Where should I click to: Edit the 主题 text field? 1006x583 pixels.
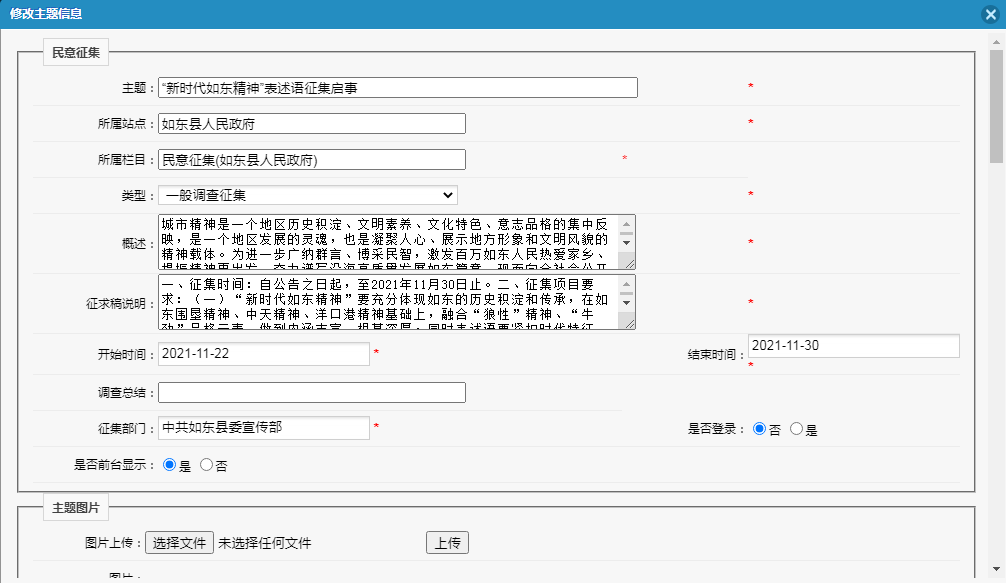(x=398, y=88)
